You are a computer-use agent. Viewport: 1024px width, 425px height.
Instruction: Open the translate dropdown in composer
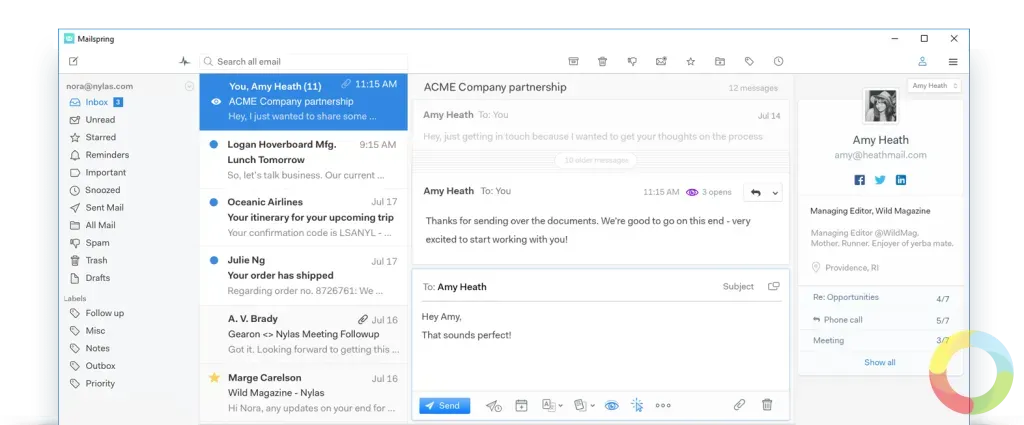click(552, 405)
